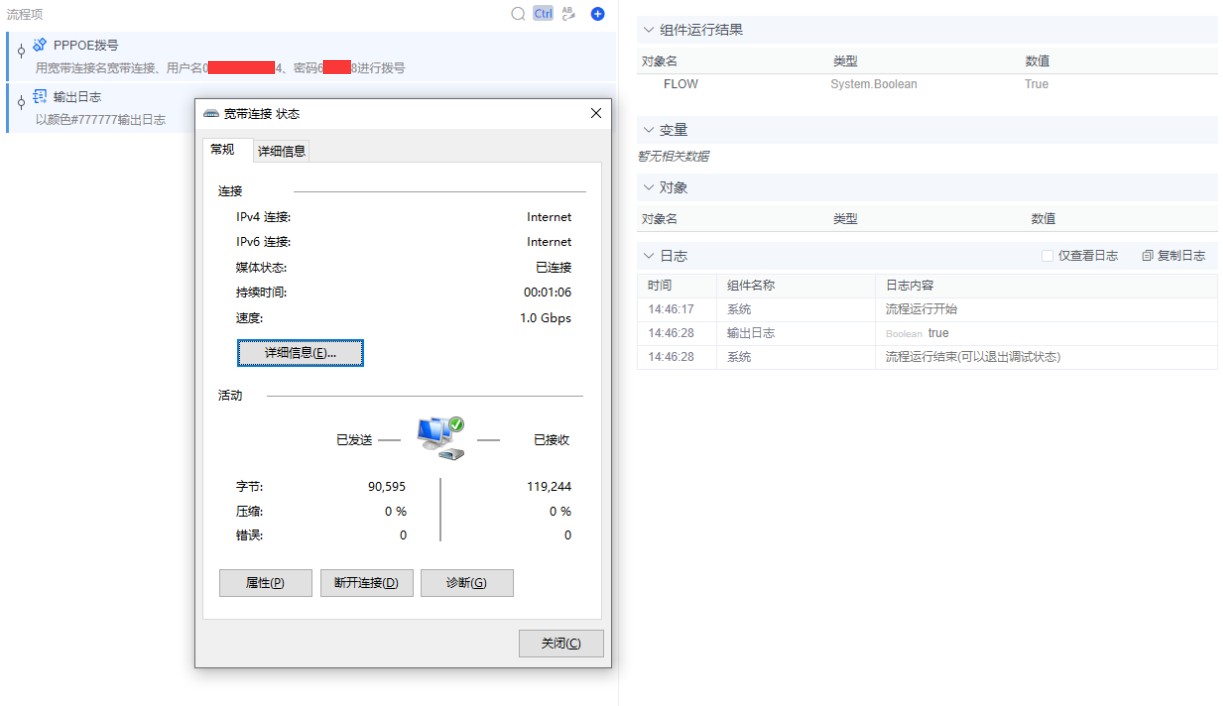Enable the 仅查看日志 checkbox
The width and height of the screenshot is (1223, 706).
1046,255
